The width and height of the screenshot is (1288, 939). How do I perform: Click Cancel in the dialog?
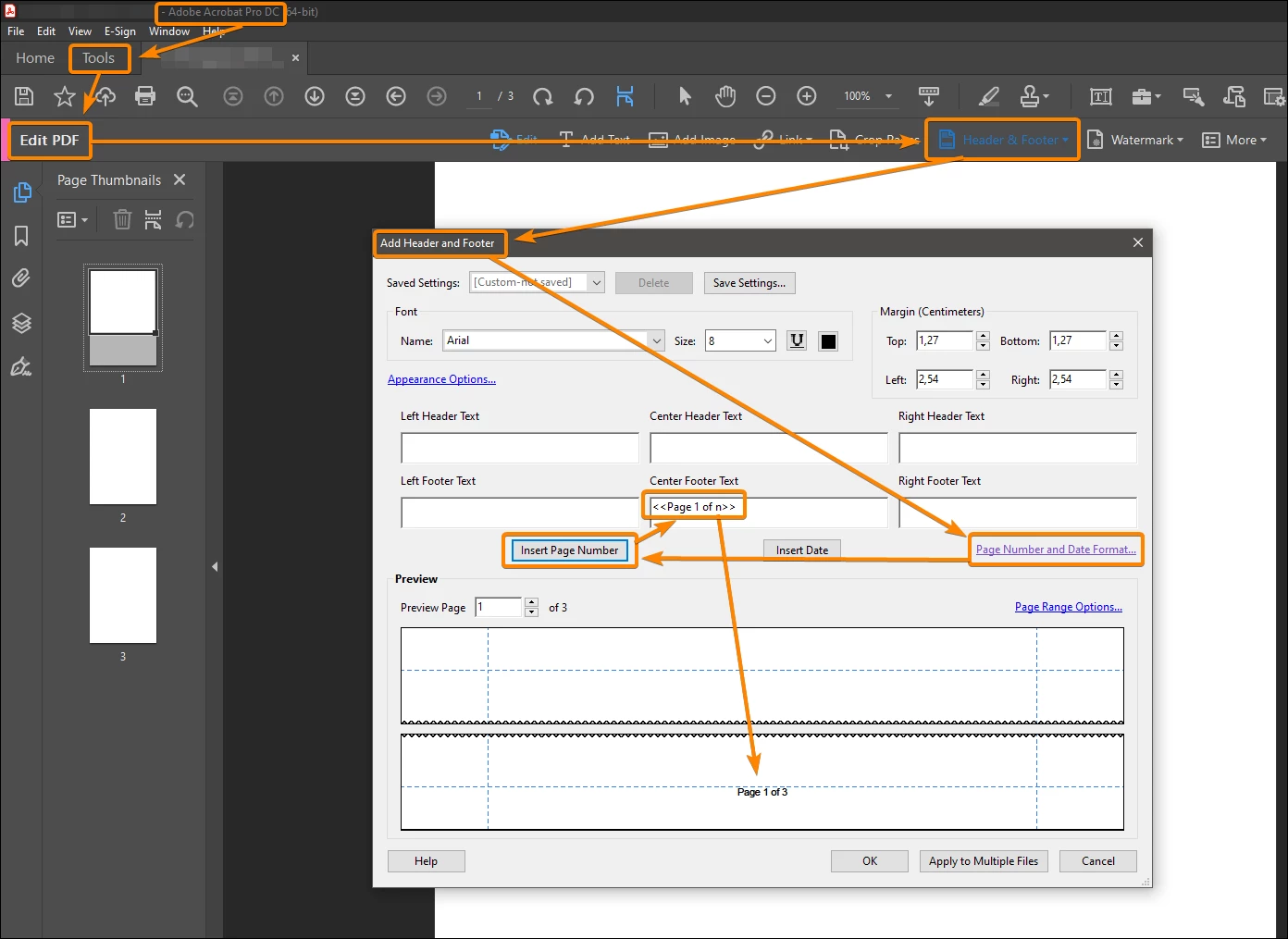(x=1098, y=861)
